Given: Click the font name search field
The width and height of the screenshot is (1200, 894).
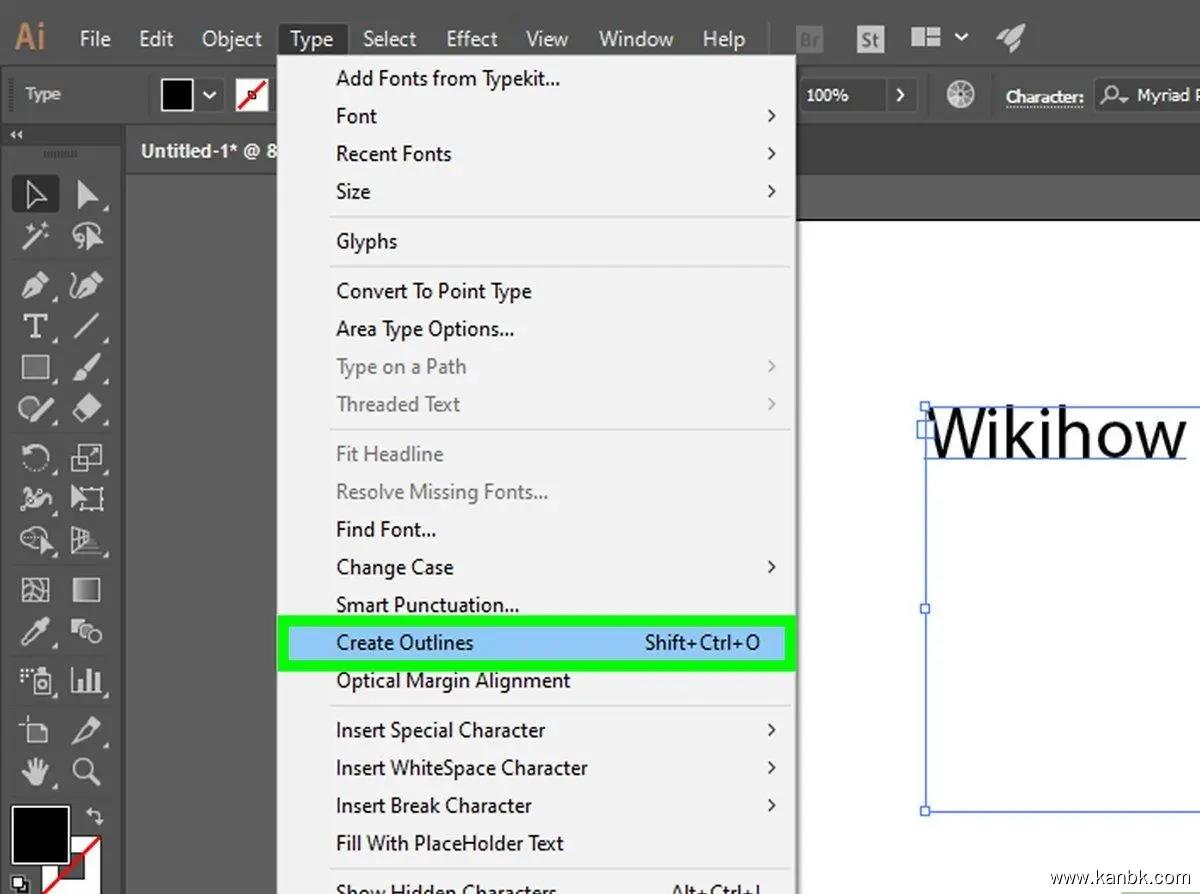Looking at the screenshot, I should point(1150,96).
